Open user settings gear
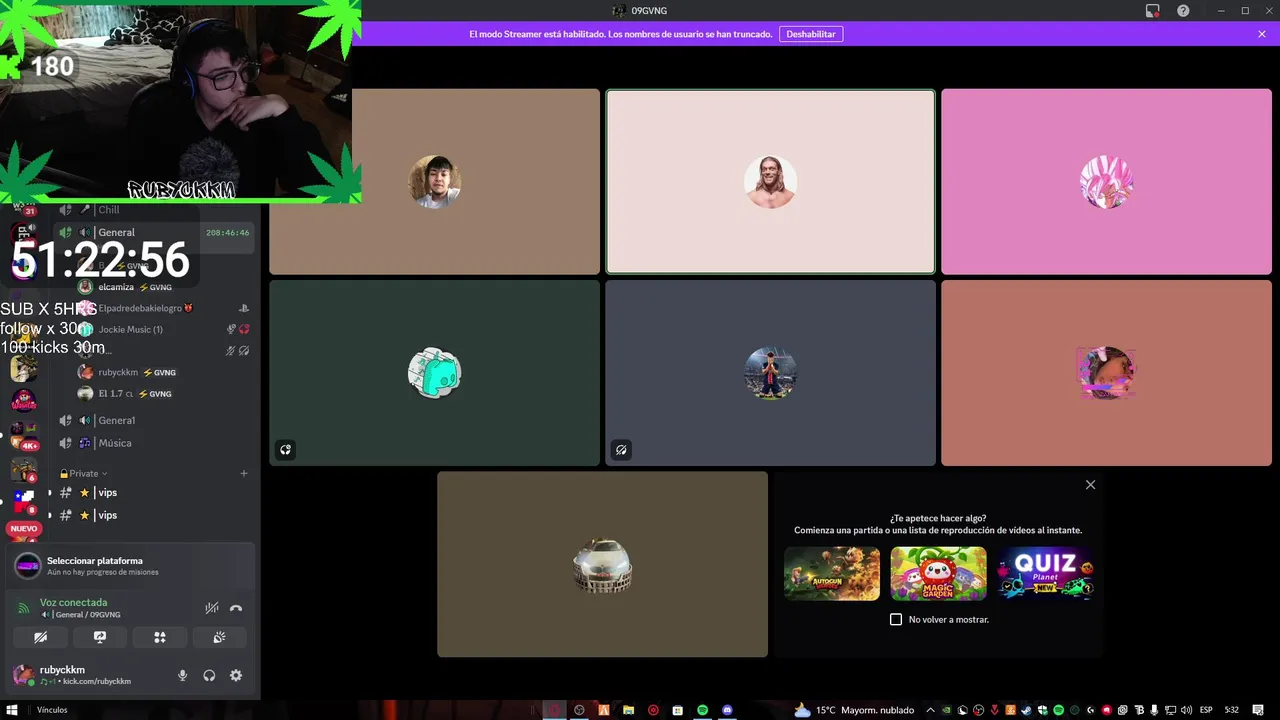The height and width of the screenshot is (720, 1280). coord(236,675)
